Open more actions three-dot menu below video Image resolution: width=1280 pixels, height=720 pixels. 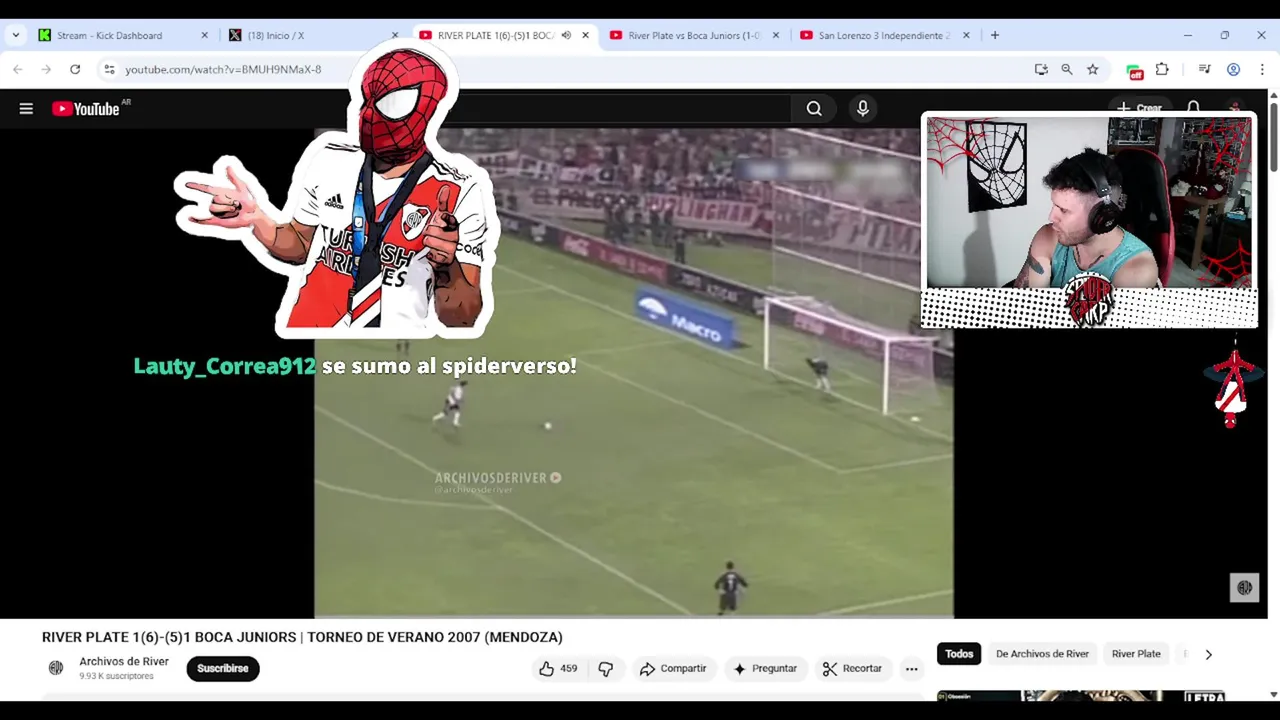point(911,669)
